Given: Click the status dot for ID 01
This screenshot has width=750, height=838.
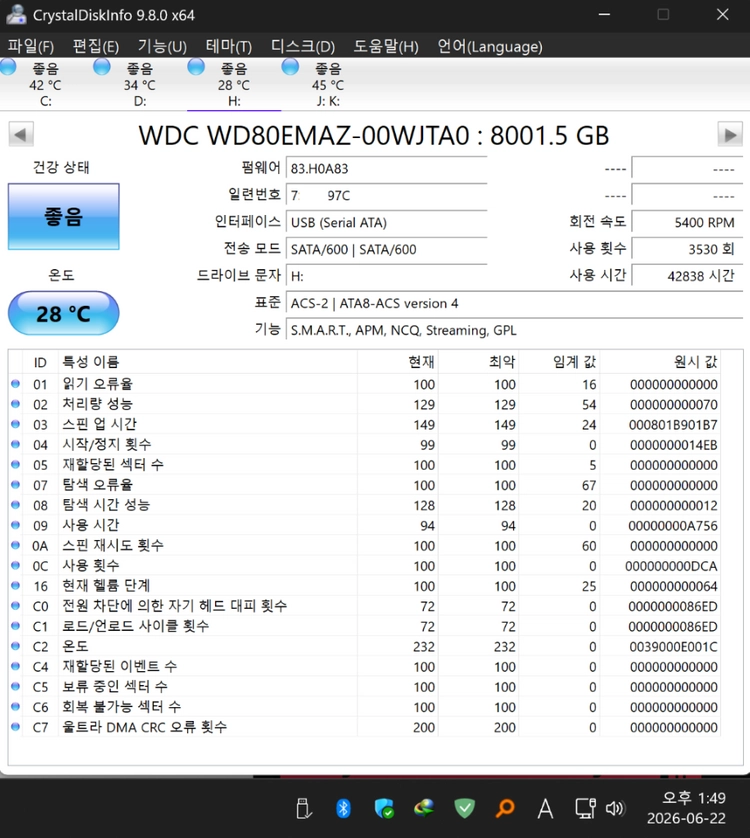Looking at the screenshot, I should 16,384.
